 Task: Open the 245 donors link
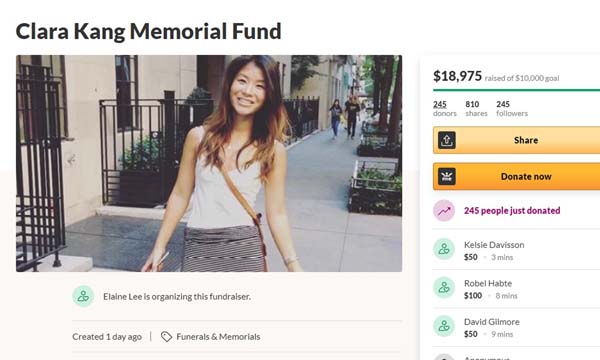point(445,108)
